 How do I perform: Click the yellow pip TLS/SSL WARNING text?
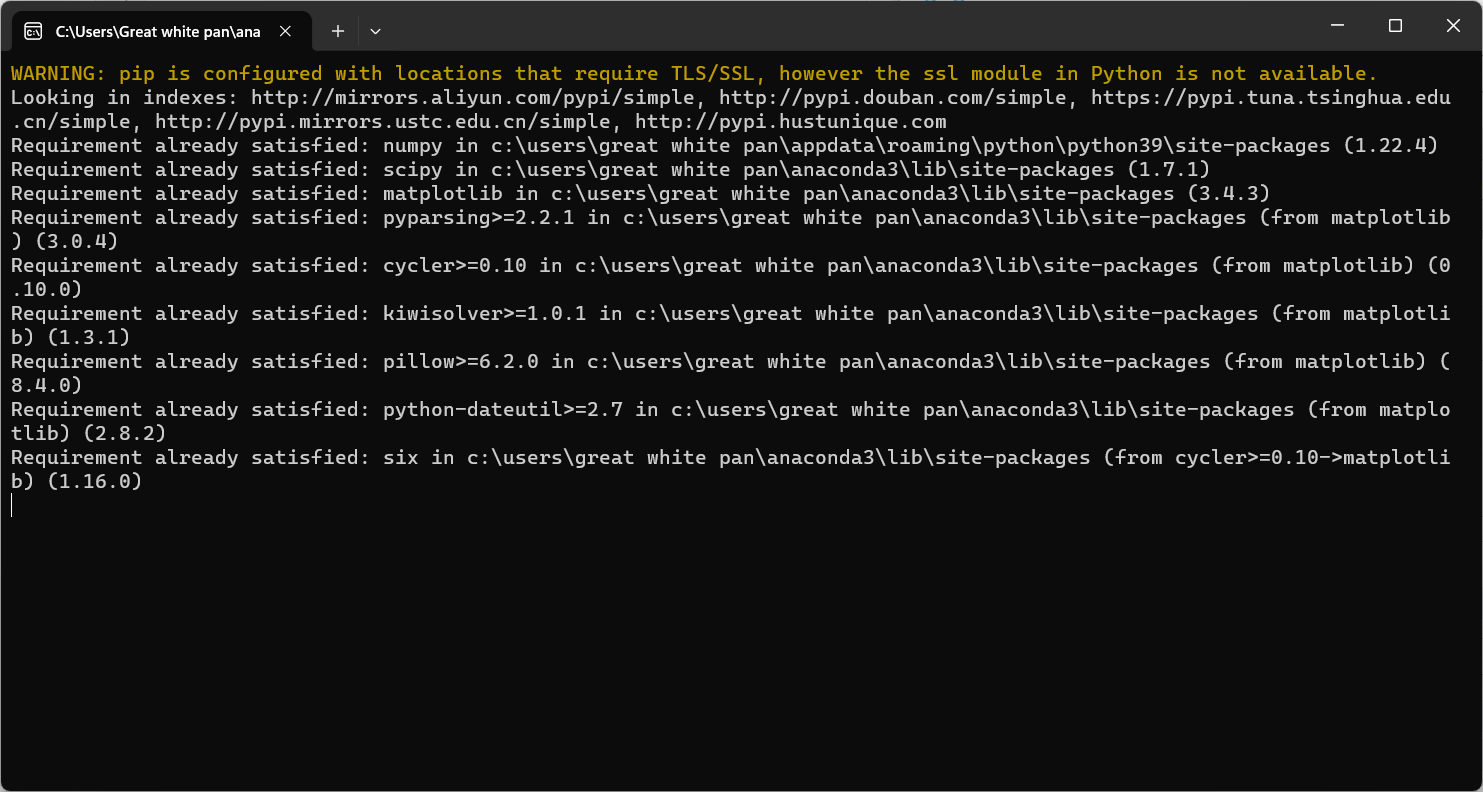pos(694,74)
